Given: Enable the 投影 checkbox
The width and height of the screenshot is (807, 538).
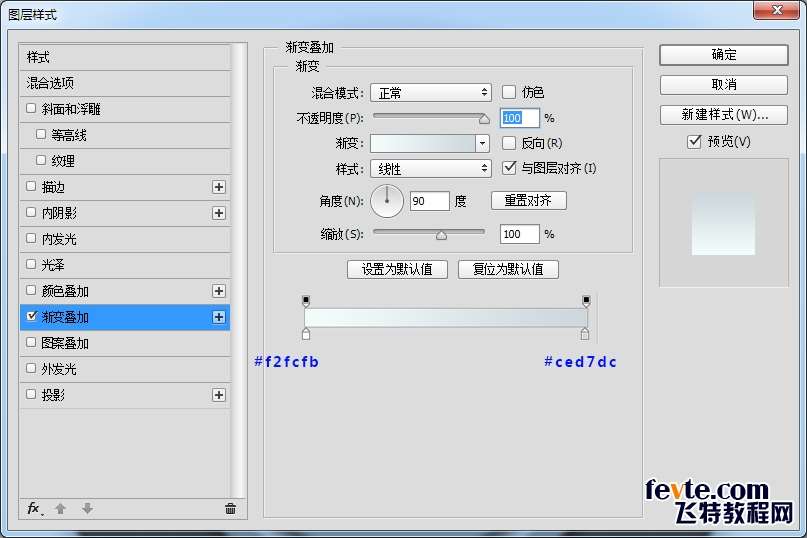Looking at the screenshot, I should 31,394.
